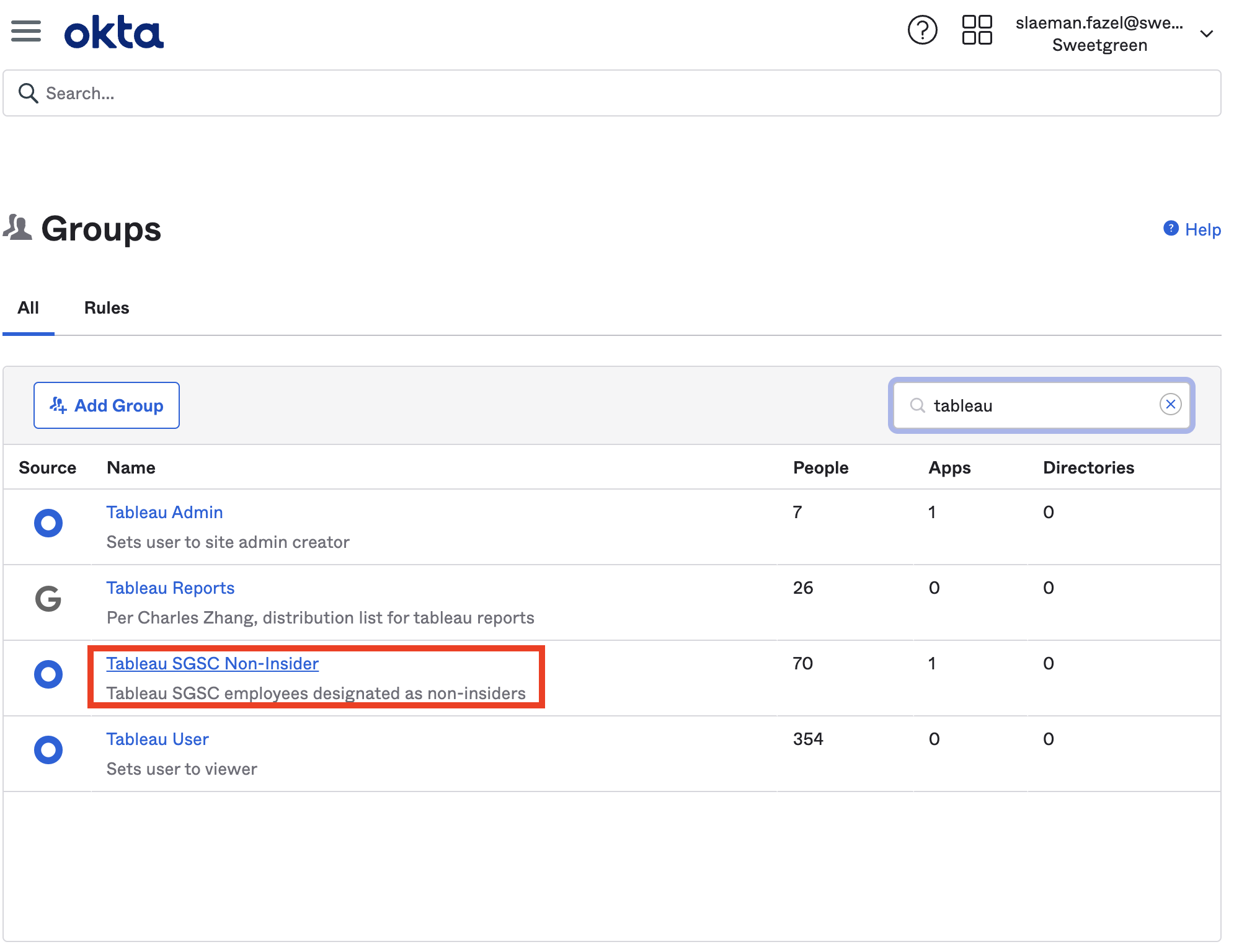This screenshot has height=952, width=1234.
Task: Click 'Sets user to site admin creator' description
Action: (228, 542)
